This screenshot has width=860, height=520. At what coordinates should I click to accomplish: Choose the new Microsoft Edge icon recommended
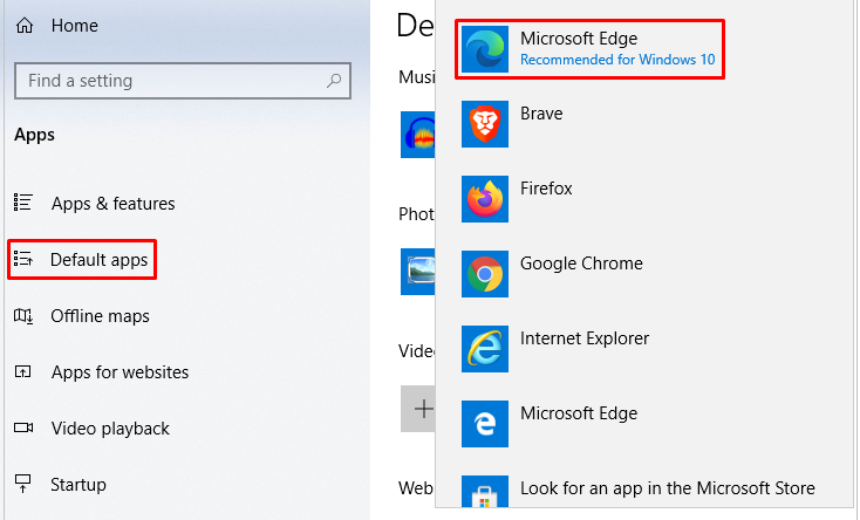pos(485,49)
